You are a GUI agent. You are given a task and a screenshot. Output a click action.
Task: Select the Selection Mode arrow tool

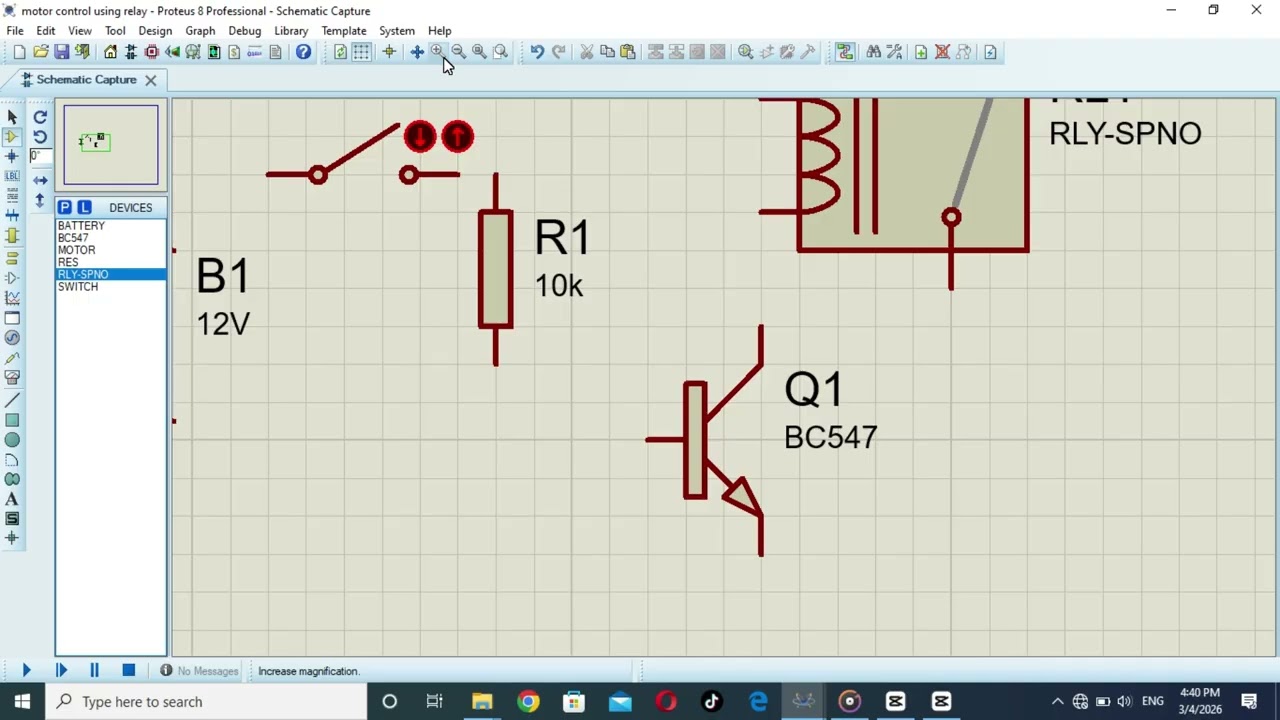click(12, 117)
